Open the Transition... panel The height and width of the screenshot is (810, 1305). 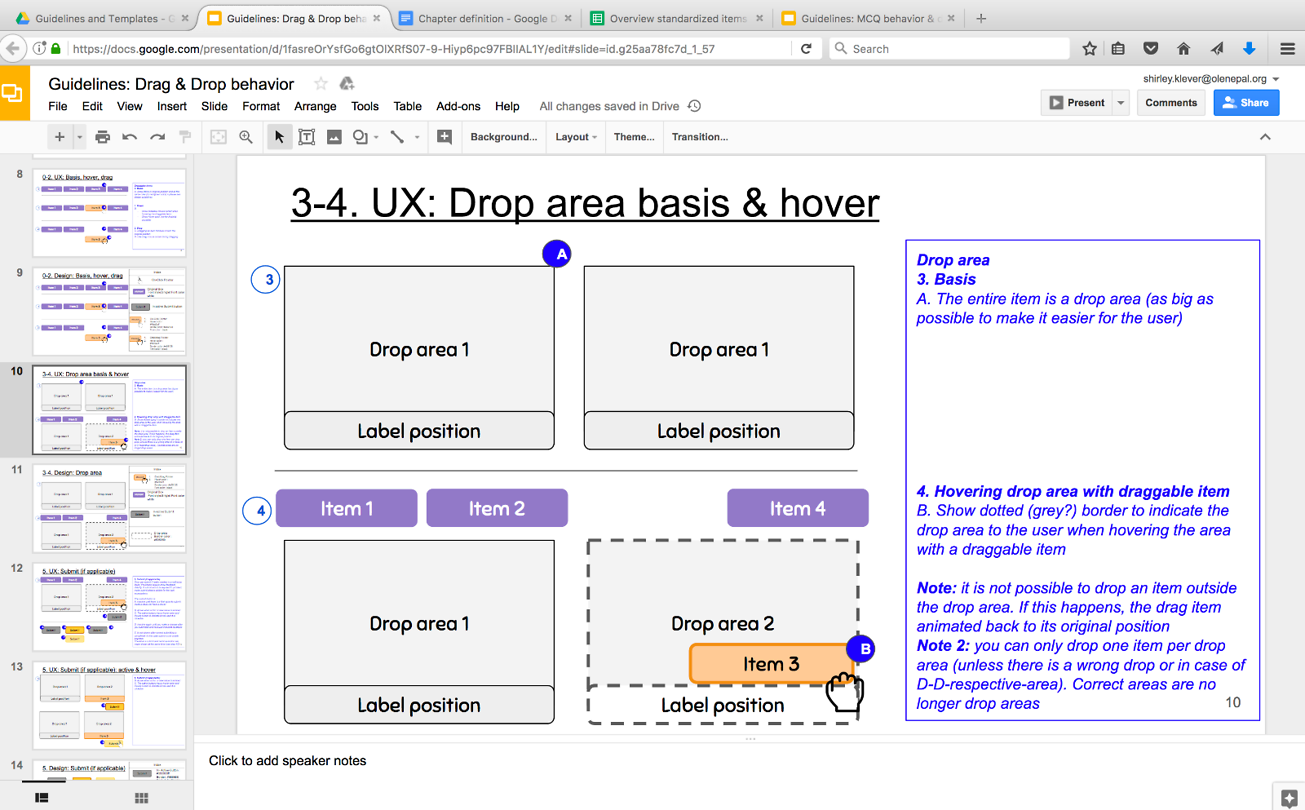pyautogui.click(x=700, y=137)
